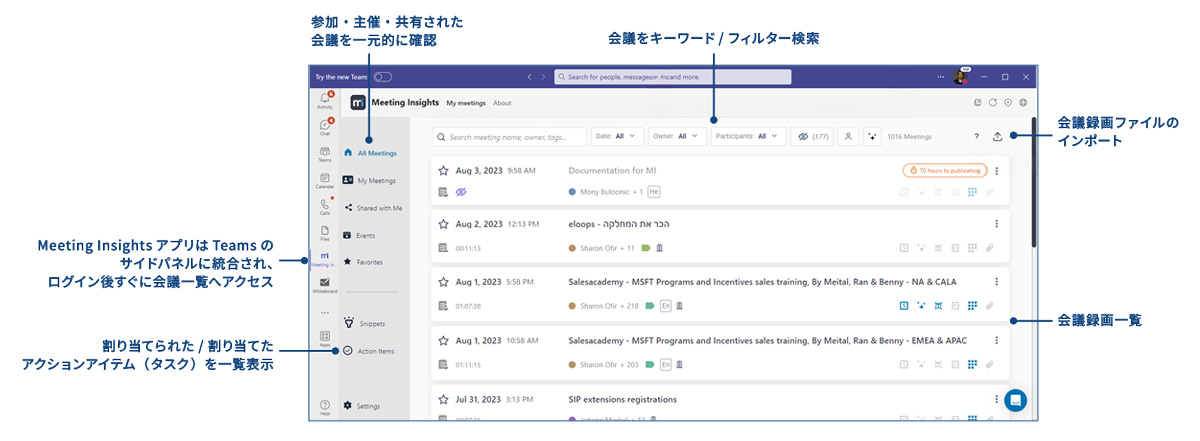Toggle the Try the new Teams switch
Screen dimensions: 1200x441
(x=383, y=76)
